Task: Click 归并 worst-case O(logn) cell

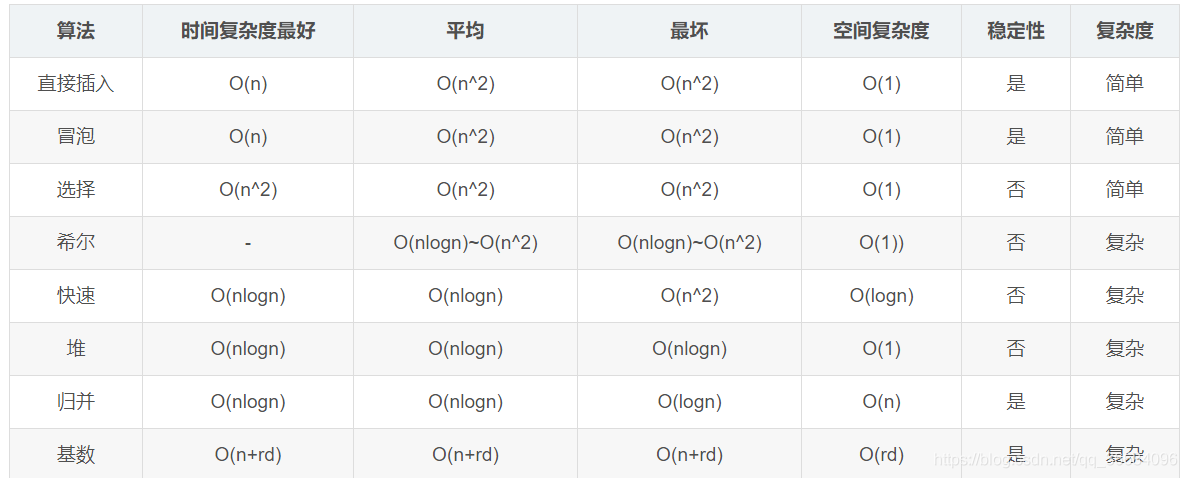Action: [x=689, y=402]
